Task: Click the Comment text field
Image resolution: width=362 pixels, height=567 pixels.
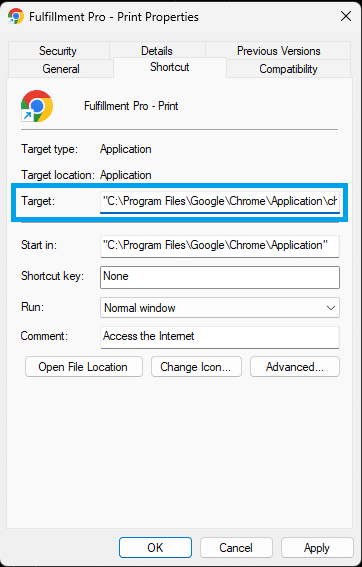Action: (x=220, y=337)
